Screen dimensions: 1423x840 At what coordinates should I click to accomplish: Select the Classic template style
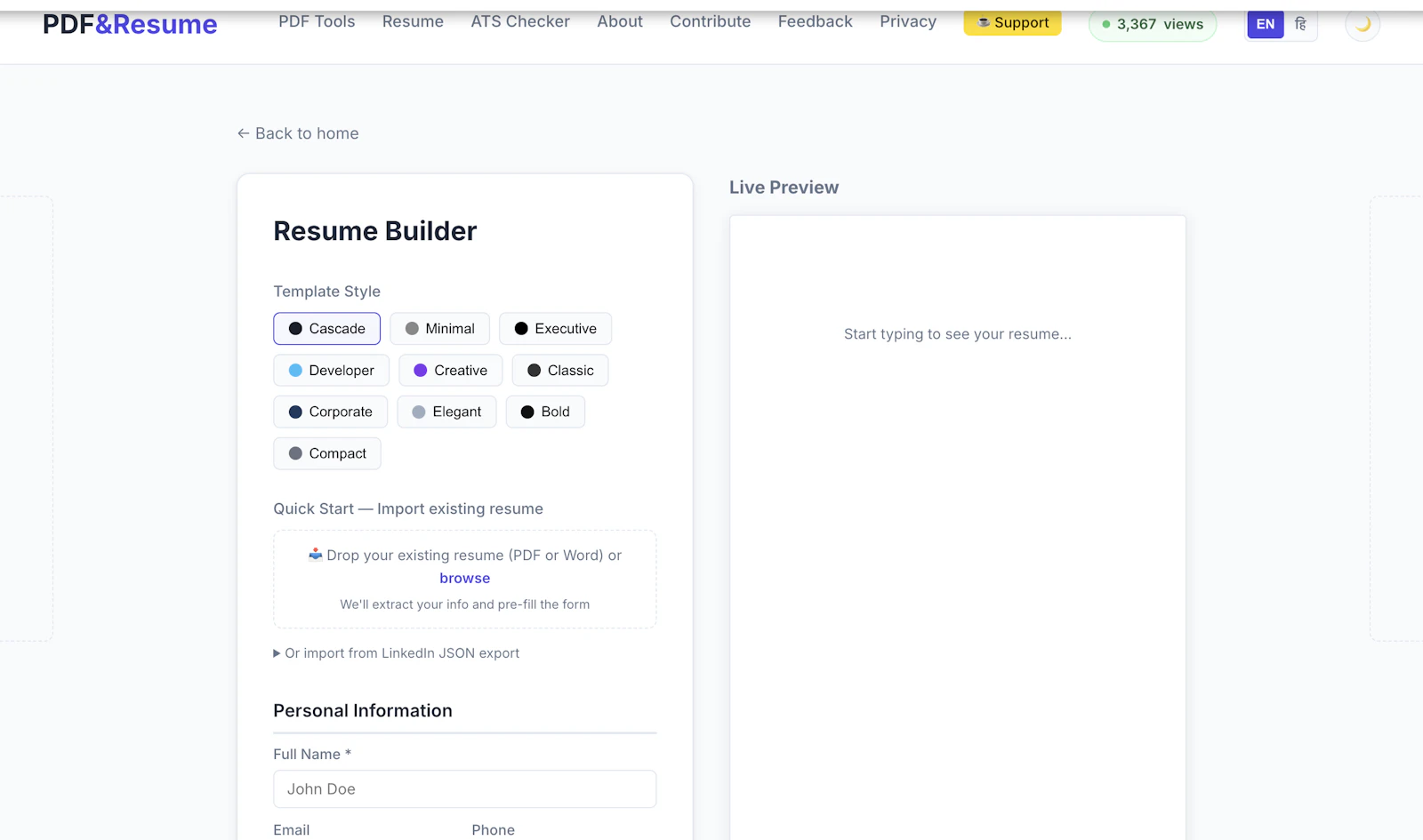pos(560,371)
